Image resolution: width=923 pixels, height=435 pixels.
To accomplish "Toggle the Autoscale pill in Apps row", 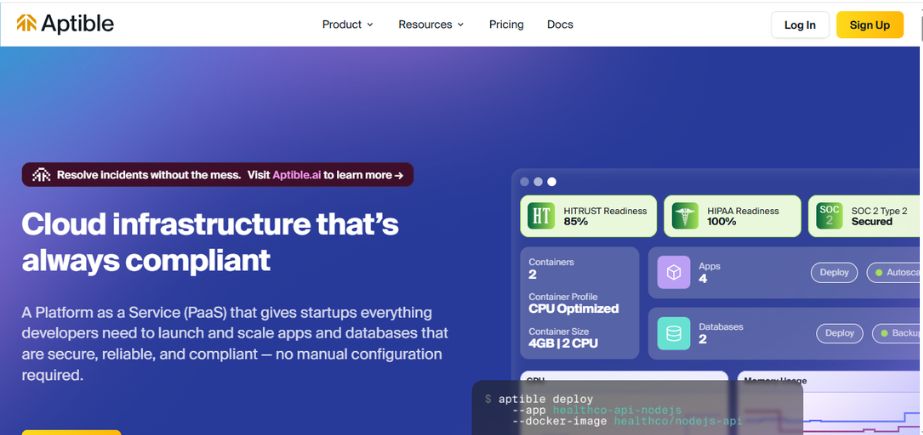I will [894, 273].
